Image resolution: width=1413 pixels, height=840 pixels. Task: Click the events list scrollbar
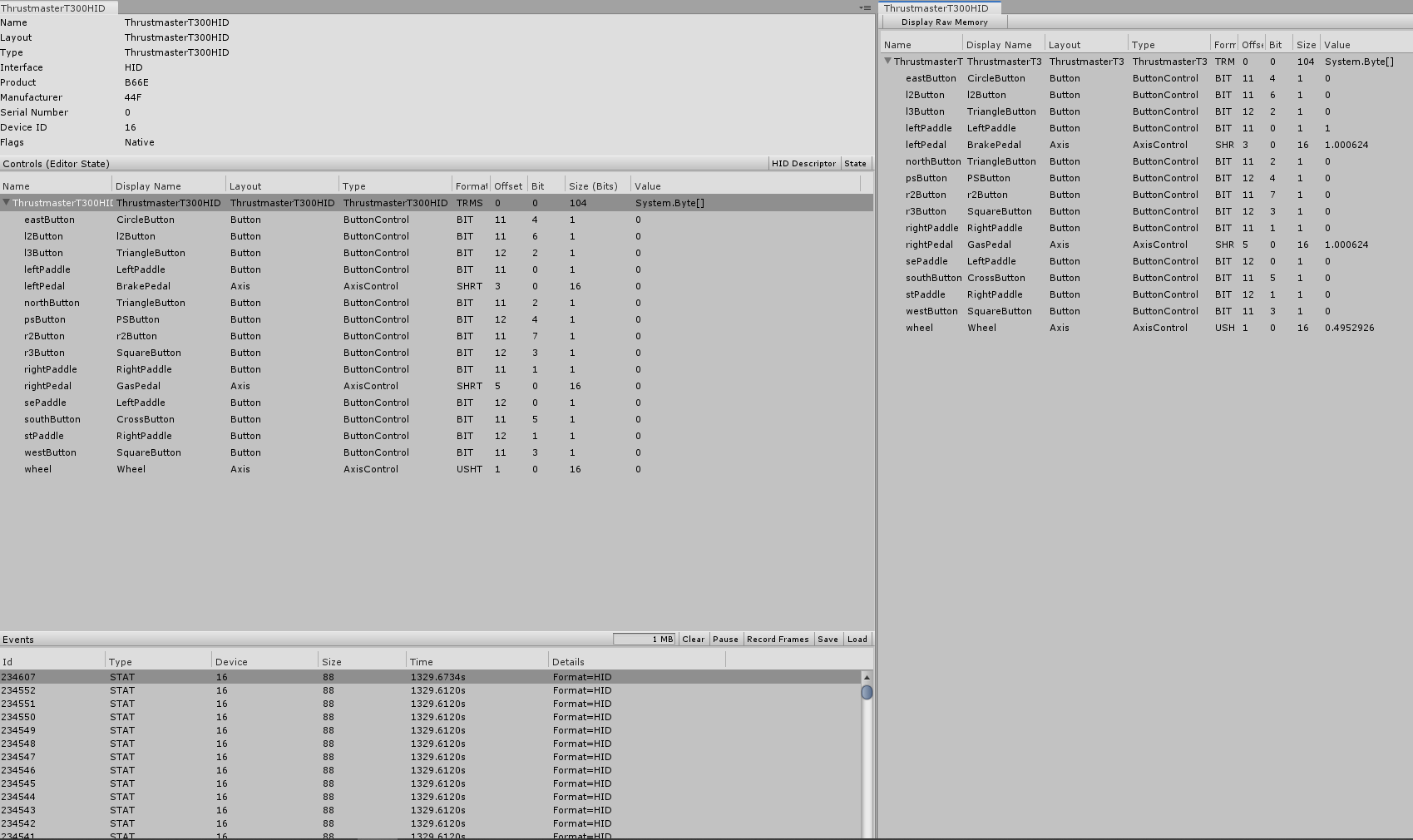(x=868, y=690)
